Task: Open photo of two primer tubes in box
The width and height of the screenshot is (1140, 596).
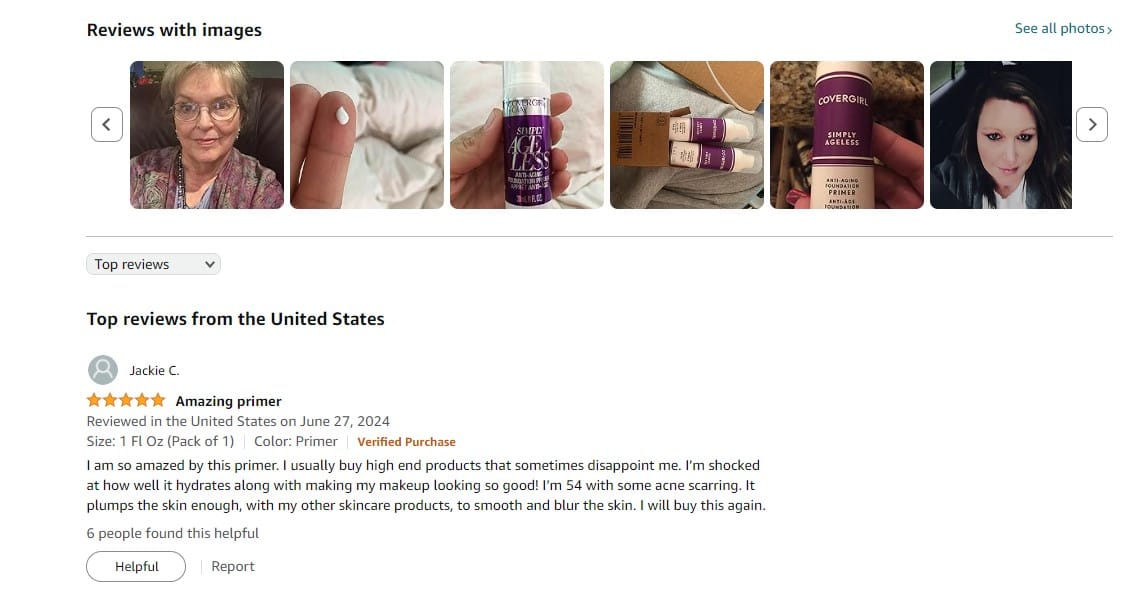Action: click(x=687, y=135)
